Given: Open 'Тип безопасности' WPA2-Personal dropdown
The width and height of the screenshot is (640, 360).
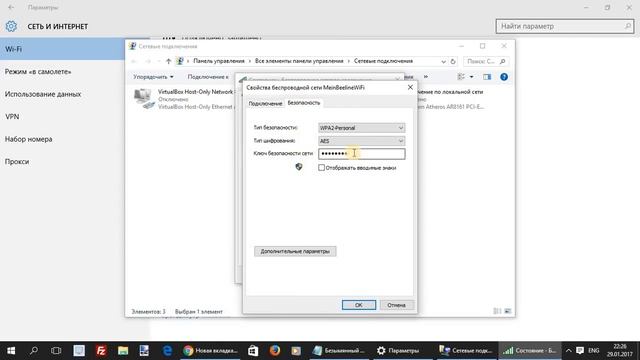Looking at the screenshot, I should (362, 128).
